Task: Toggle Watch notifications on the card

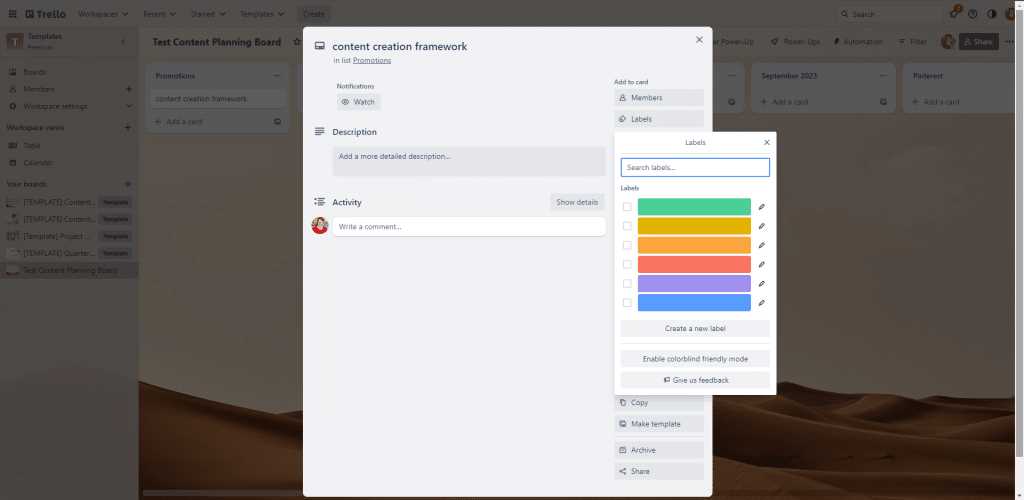Action: (x=358, y=102)
